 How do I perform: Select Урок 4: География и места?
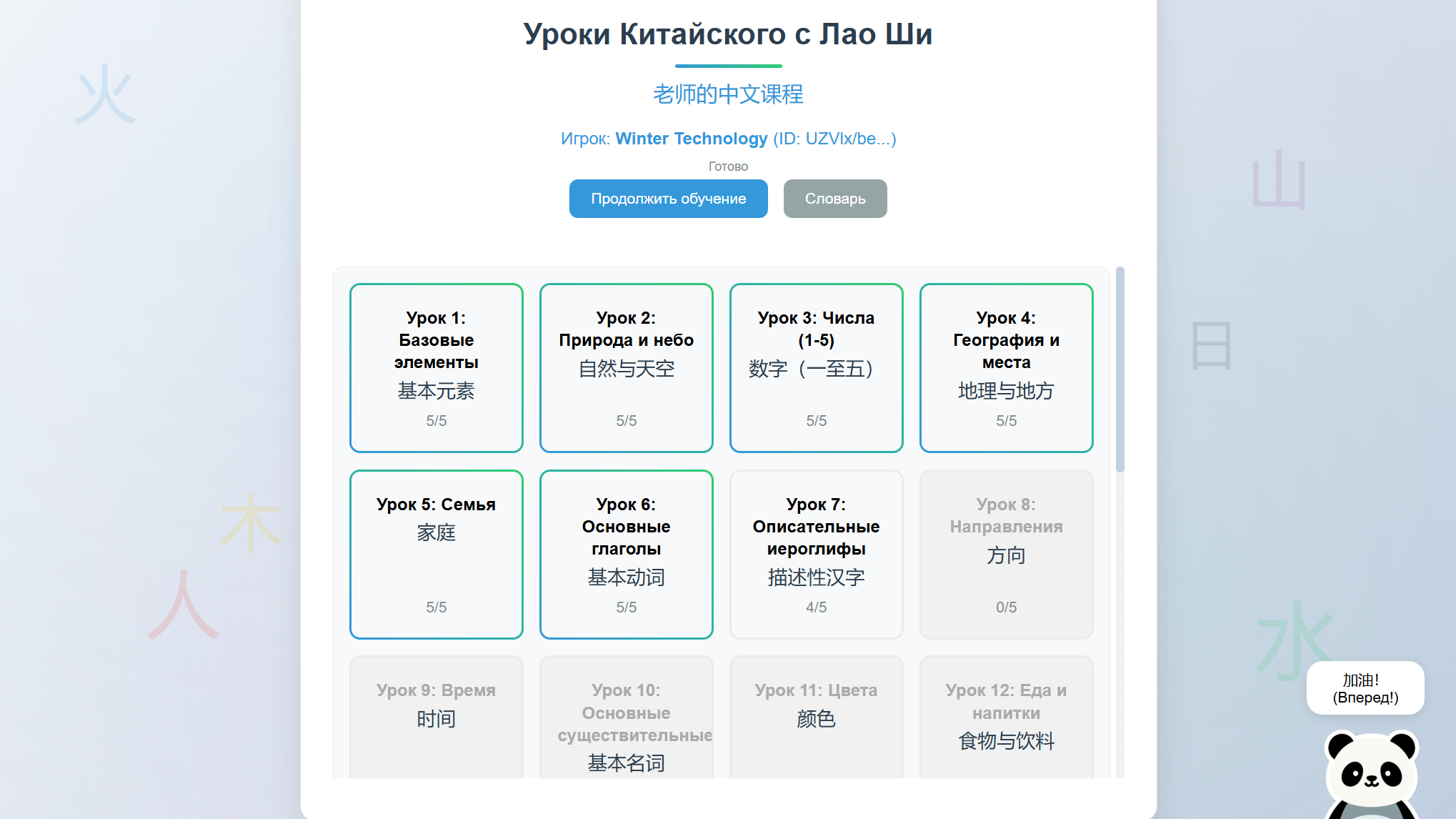click(1006, 368)
